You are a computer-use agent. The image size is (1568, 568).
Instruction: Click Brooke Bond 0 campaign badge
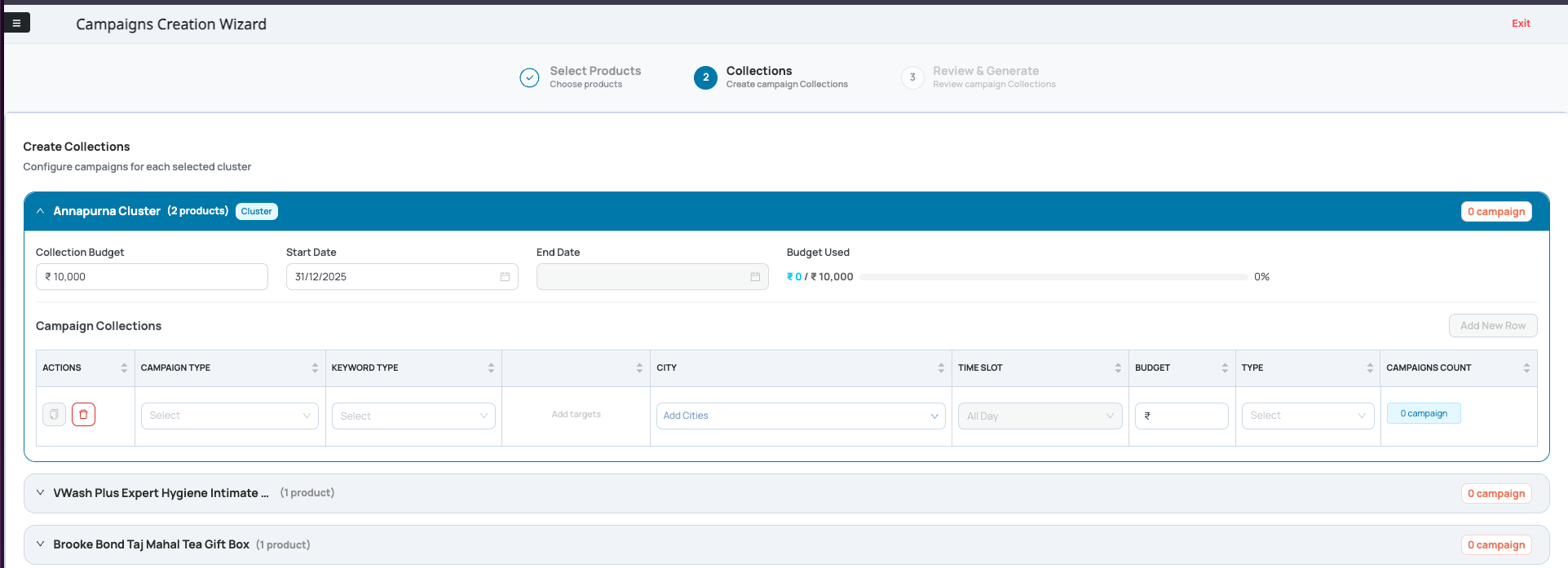[x=1496, y=545]
